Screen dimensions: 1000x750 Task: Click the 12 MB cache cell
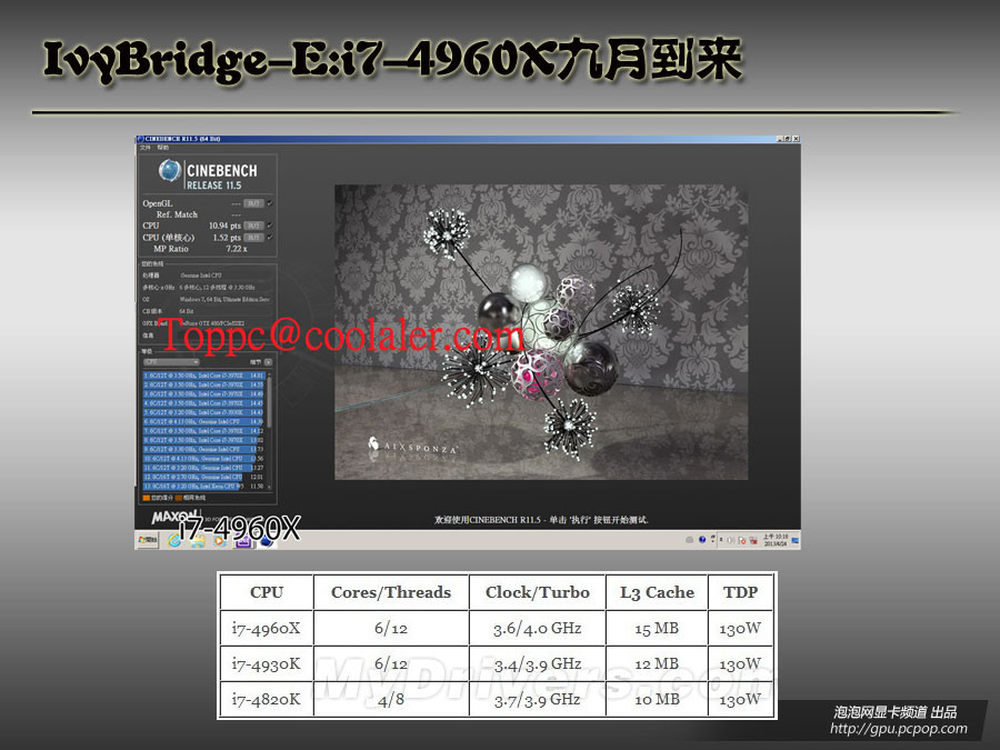pos(657,664)
